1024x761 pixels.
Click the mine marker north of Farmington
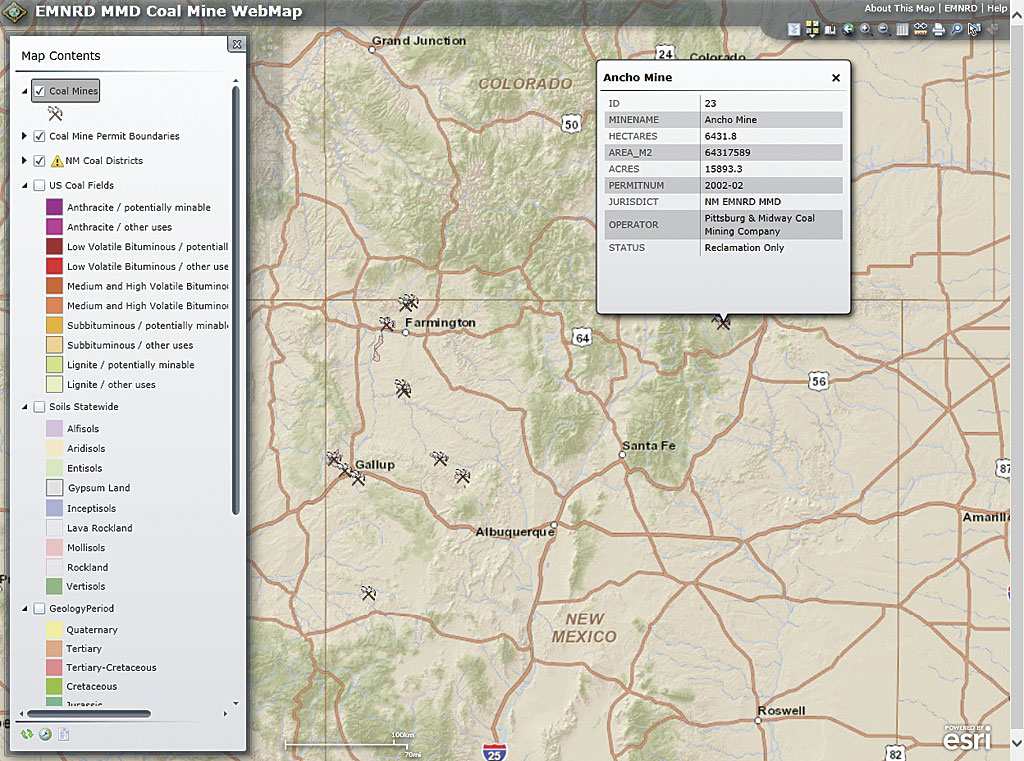point(408,302)
